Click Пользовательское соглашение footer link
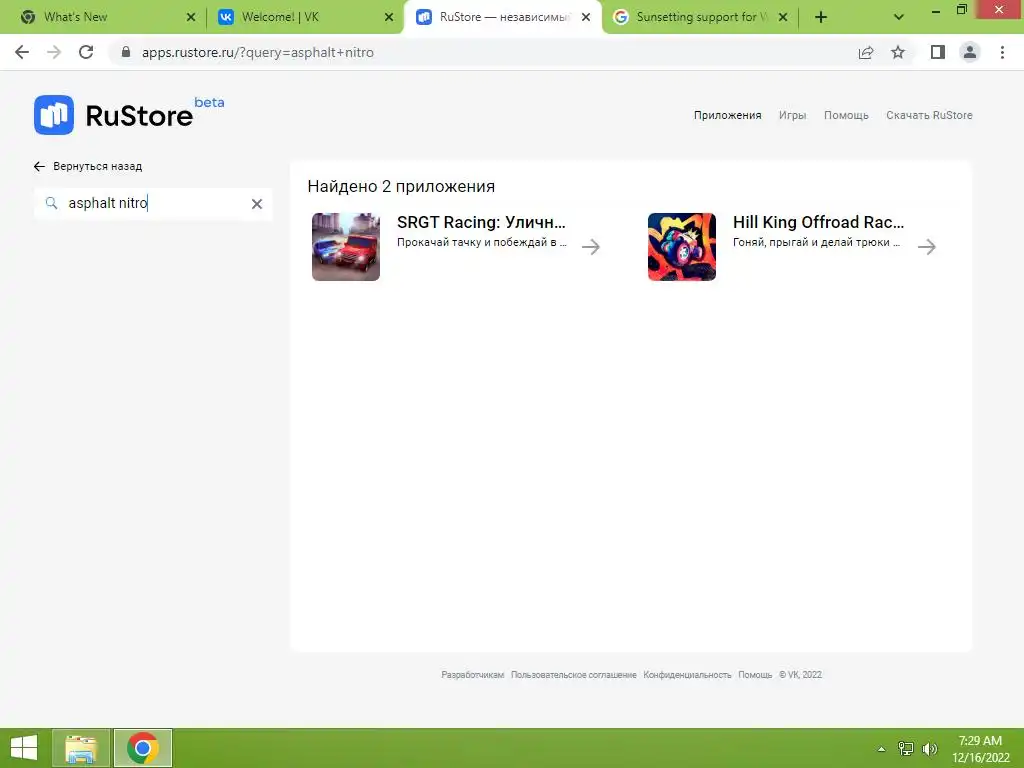This screenshot has height=768, width=1024. coord(573,675)
